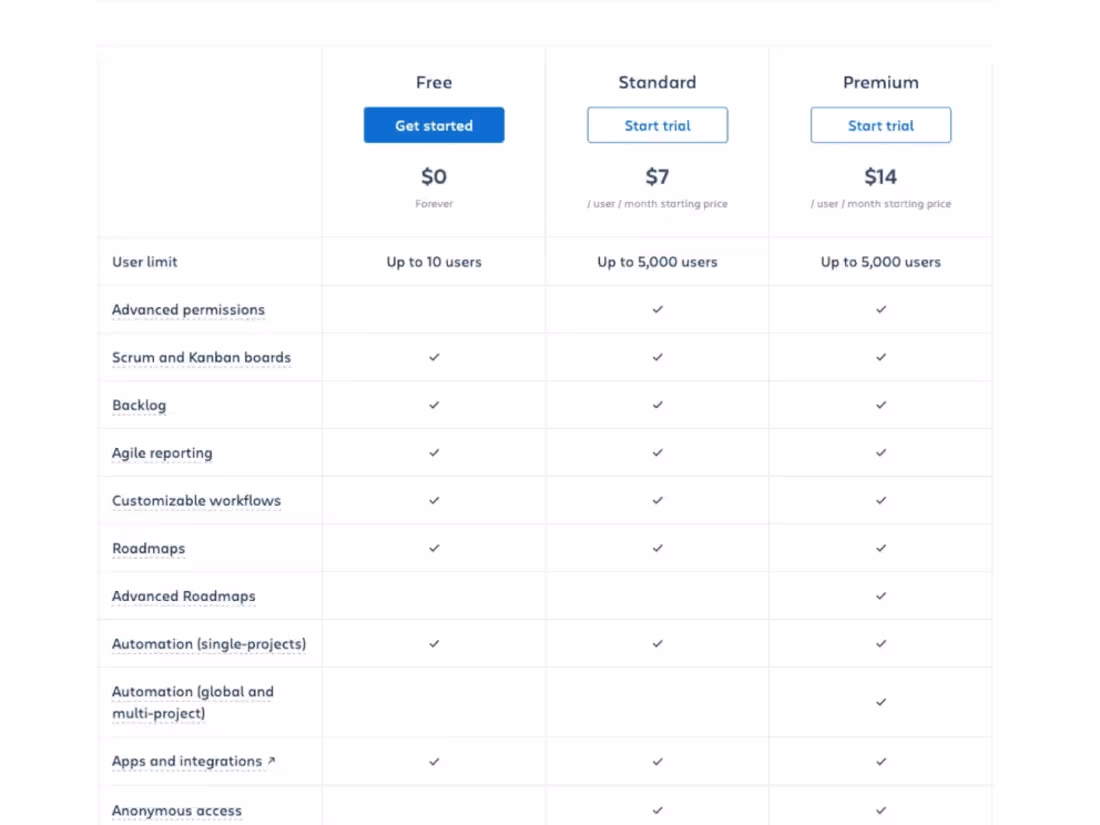Click the Premium checkmark for Advanced Roadmaps
This screenshot has height=825, width=1100.
(x=881, y=596)
